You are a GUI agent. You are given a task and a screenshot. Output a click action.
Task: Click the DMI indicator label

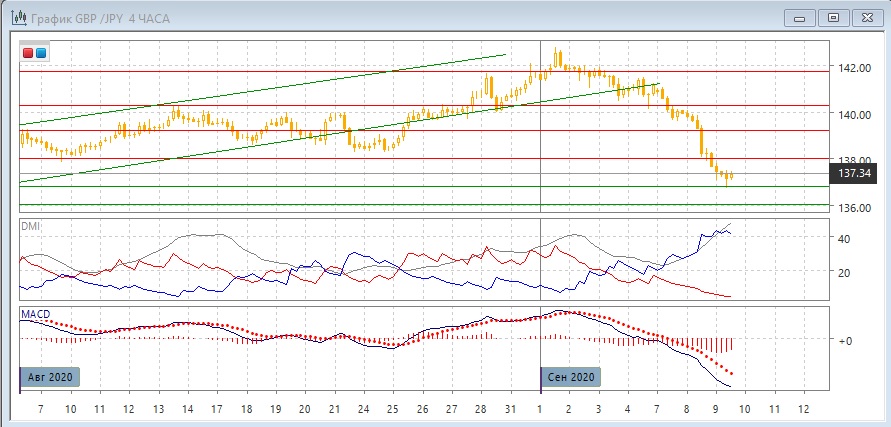coord(32,227)
